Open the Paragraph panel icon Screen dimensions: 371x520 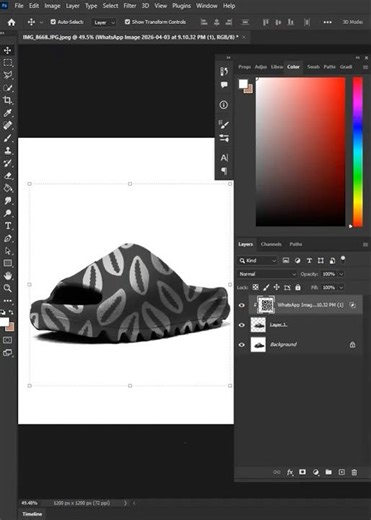[224, 171]
